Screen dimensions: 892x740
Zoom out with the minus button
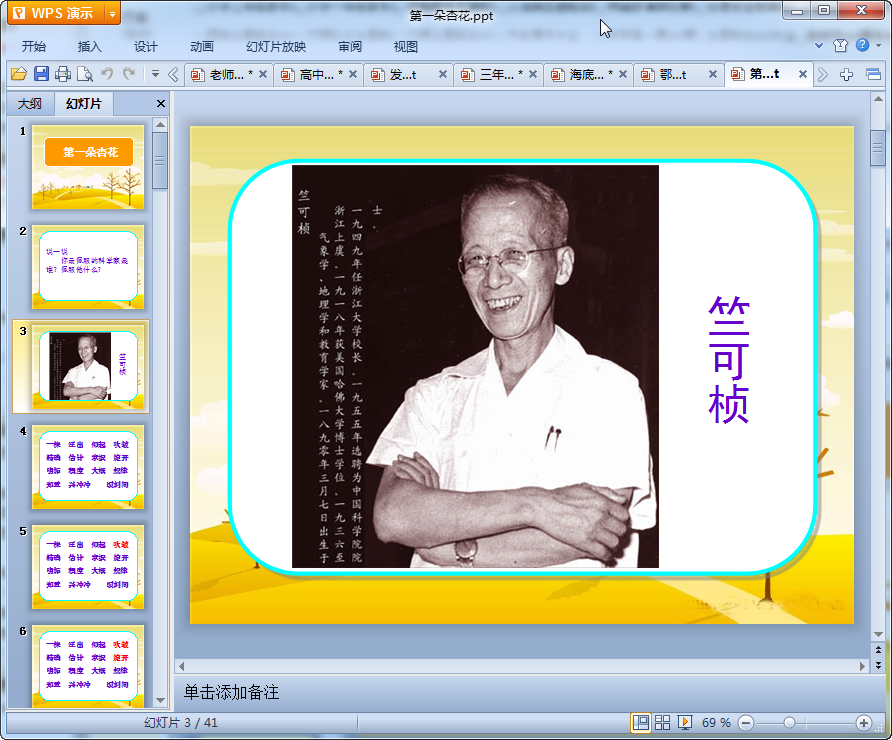click(x=746, y=723)
